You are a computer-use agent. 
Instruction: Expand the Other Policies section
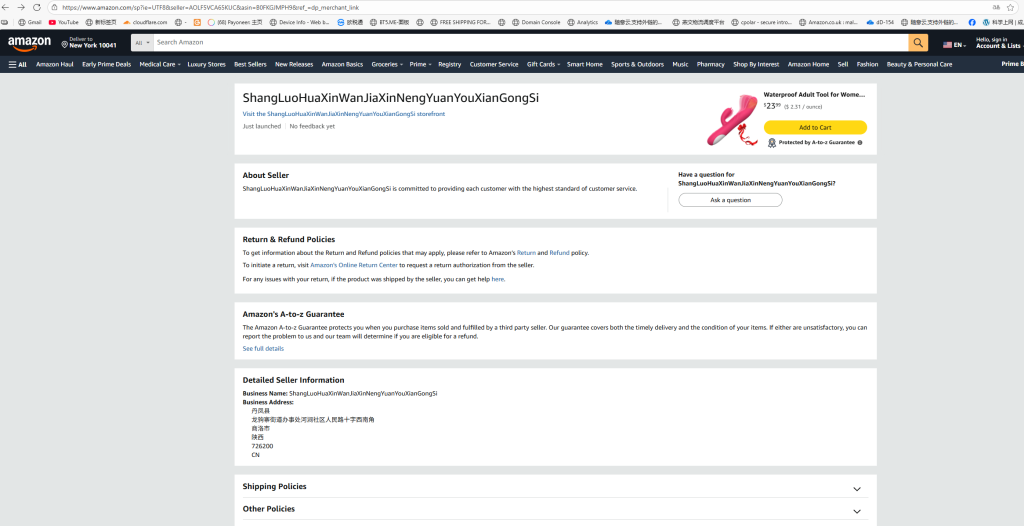pyautogui.click(x=856, y=511)
